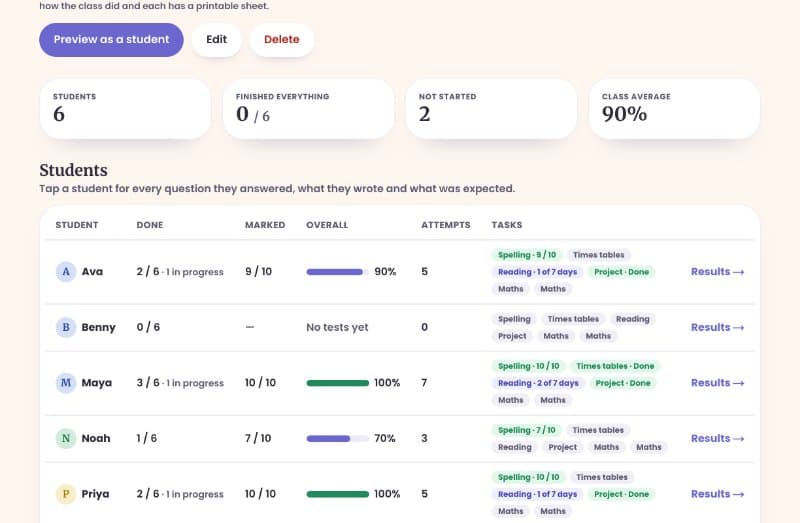Screen dimensions: 800x523
Task: Click Benny's '0 / 6' done cell
Action: 148,327
